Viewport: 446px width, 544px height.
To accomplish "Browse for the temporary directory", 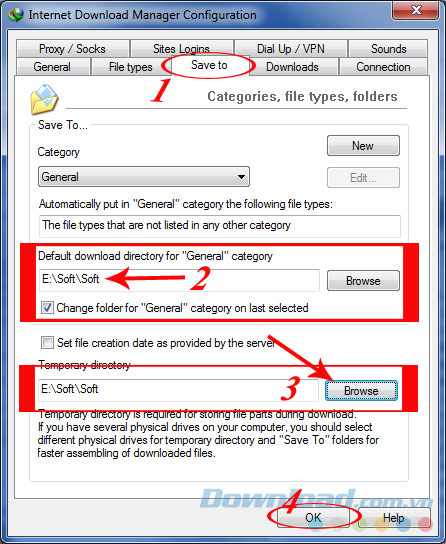I will [361, 391].
